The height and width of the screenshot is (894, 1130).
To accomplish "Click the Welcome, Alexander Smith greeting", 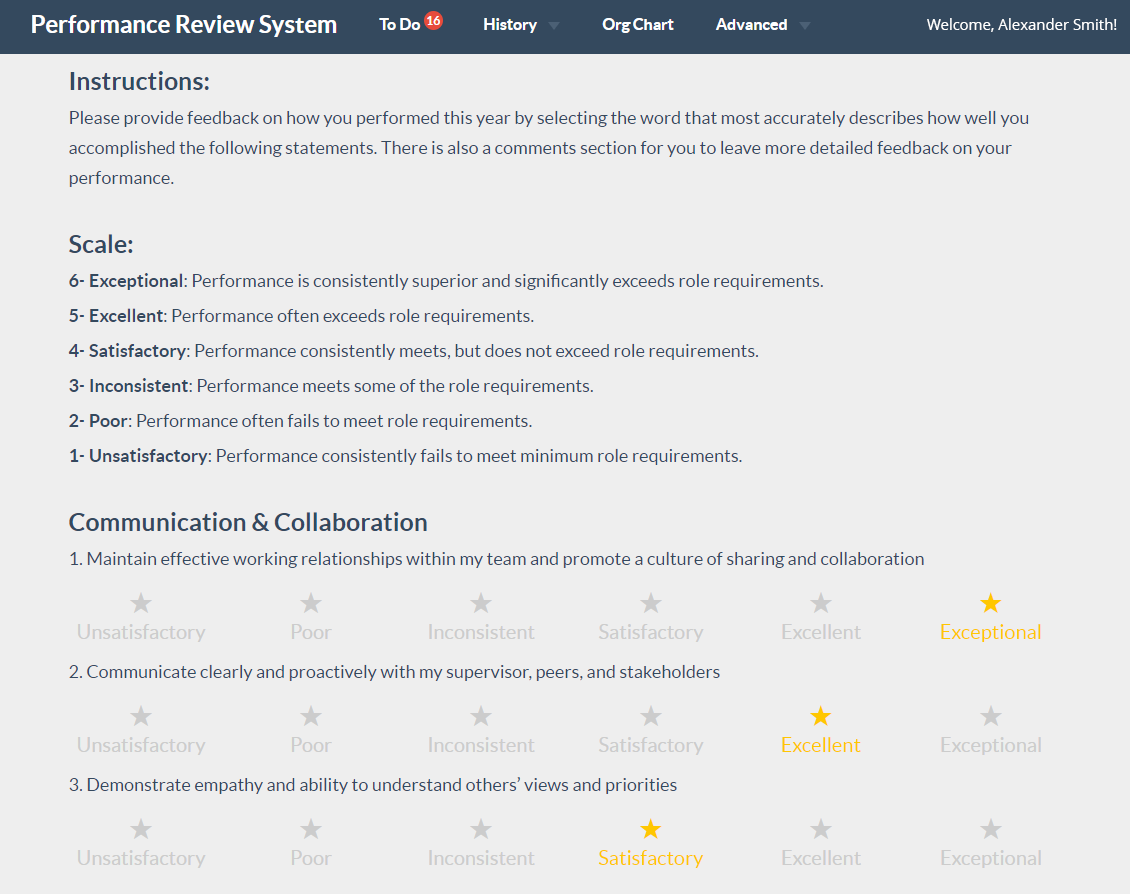I will point(1020,24).
